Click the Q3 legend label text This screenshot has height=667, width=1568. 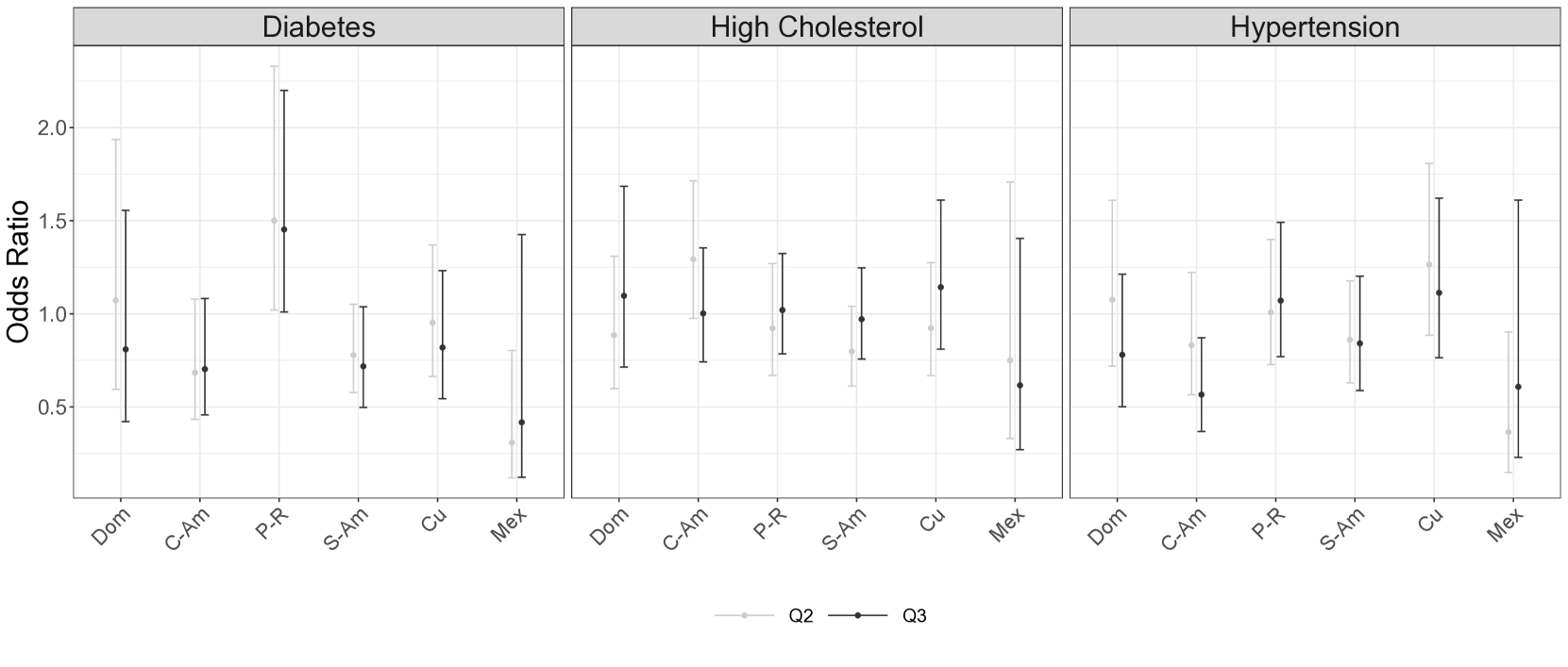pos(914,616)
